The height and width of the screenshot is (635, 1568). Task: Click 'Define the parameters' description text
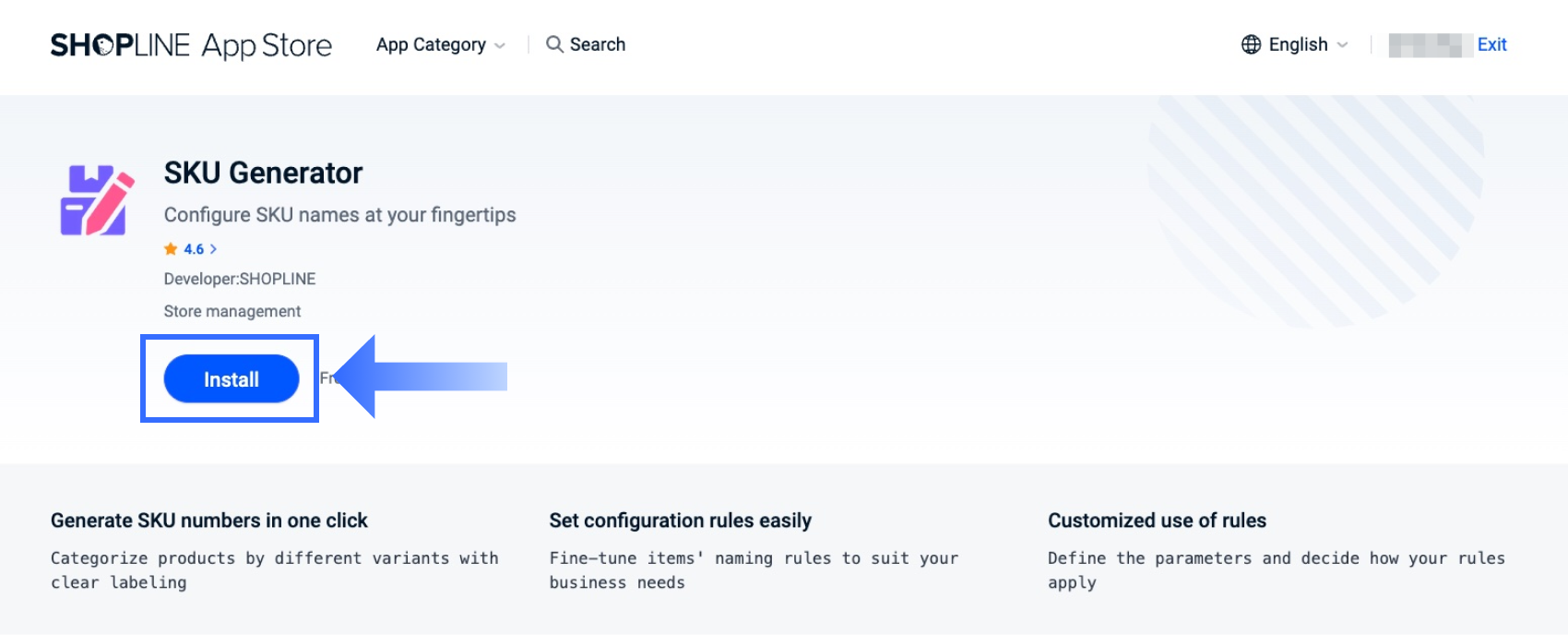(1277, 570)
